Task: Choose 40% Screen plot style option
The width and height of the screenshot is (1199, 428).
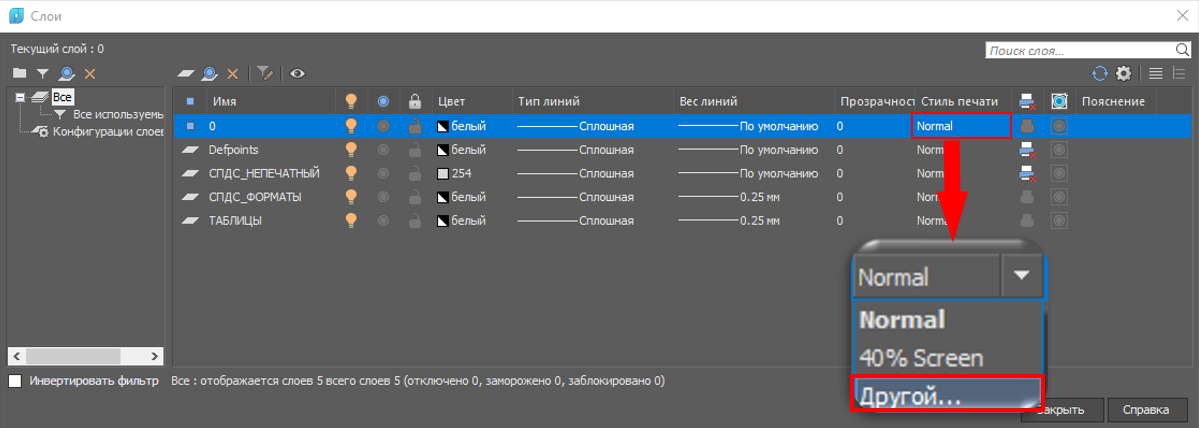Action: click(x=921, y=357)
